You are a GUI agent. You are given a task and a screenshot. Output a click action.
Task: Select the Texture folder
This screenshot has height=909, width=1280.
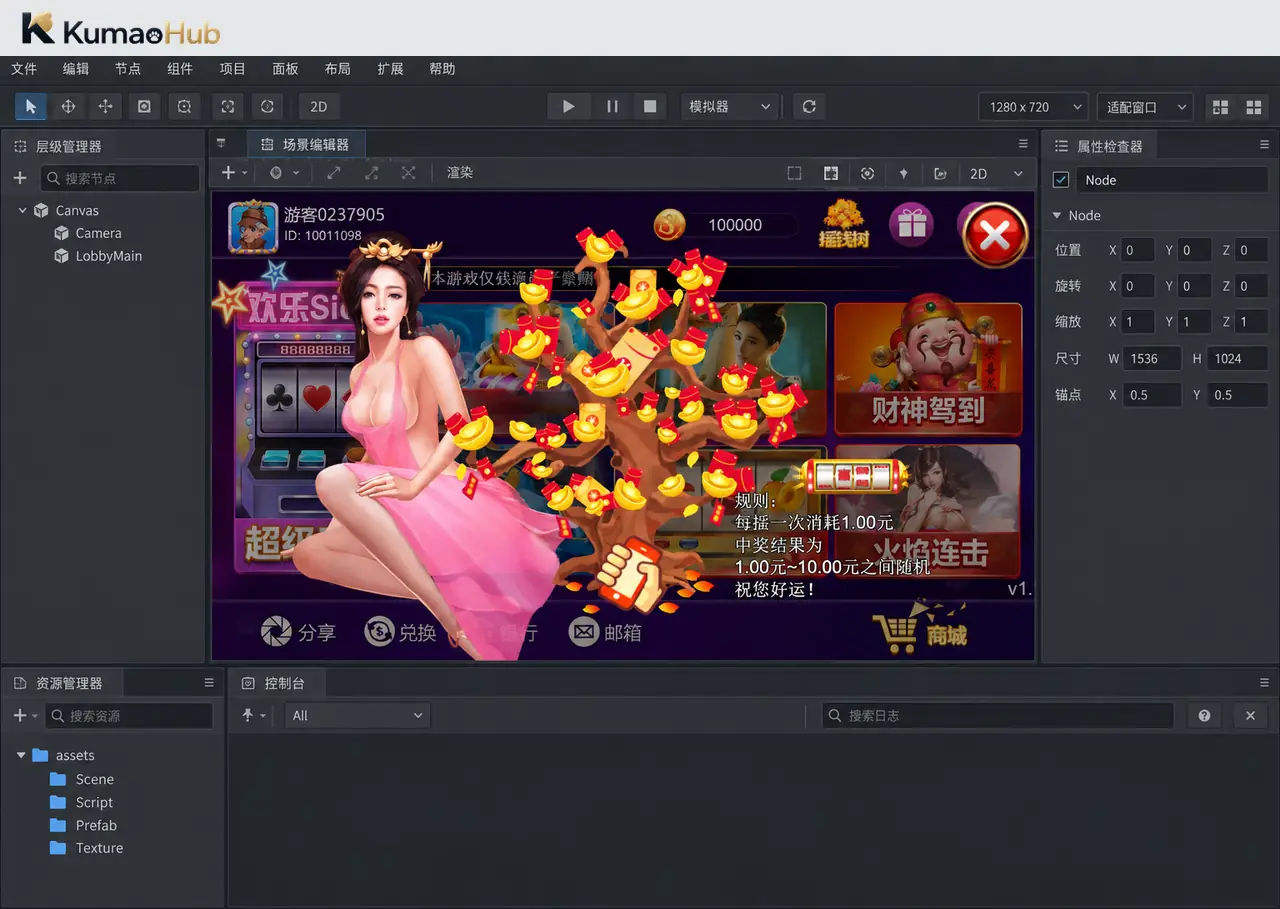[86, 848]
